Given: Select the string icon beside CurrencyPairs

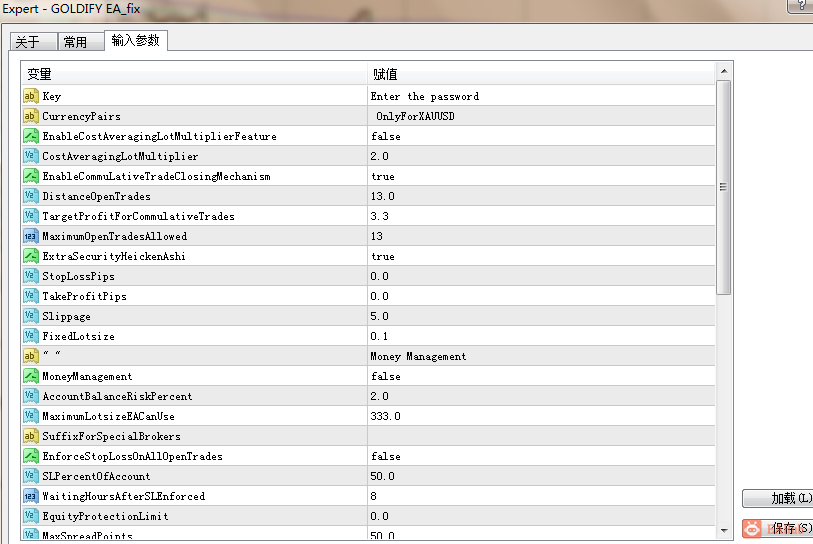Looking at the screenshot, I should (x=31, y=116).
